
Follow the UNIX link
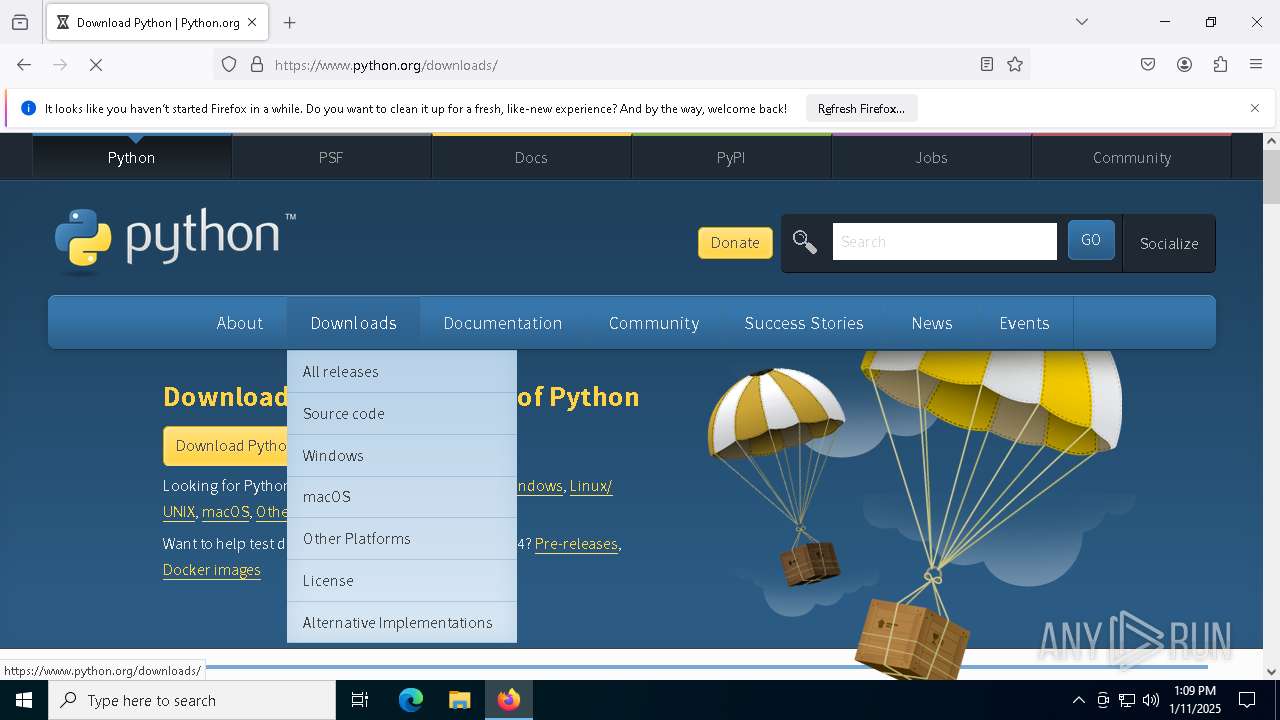click(179, 512)
